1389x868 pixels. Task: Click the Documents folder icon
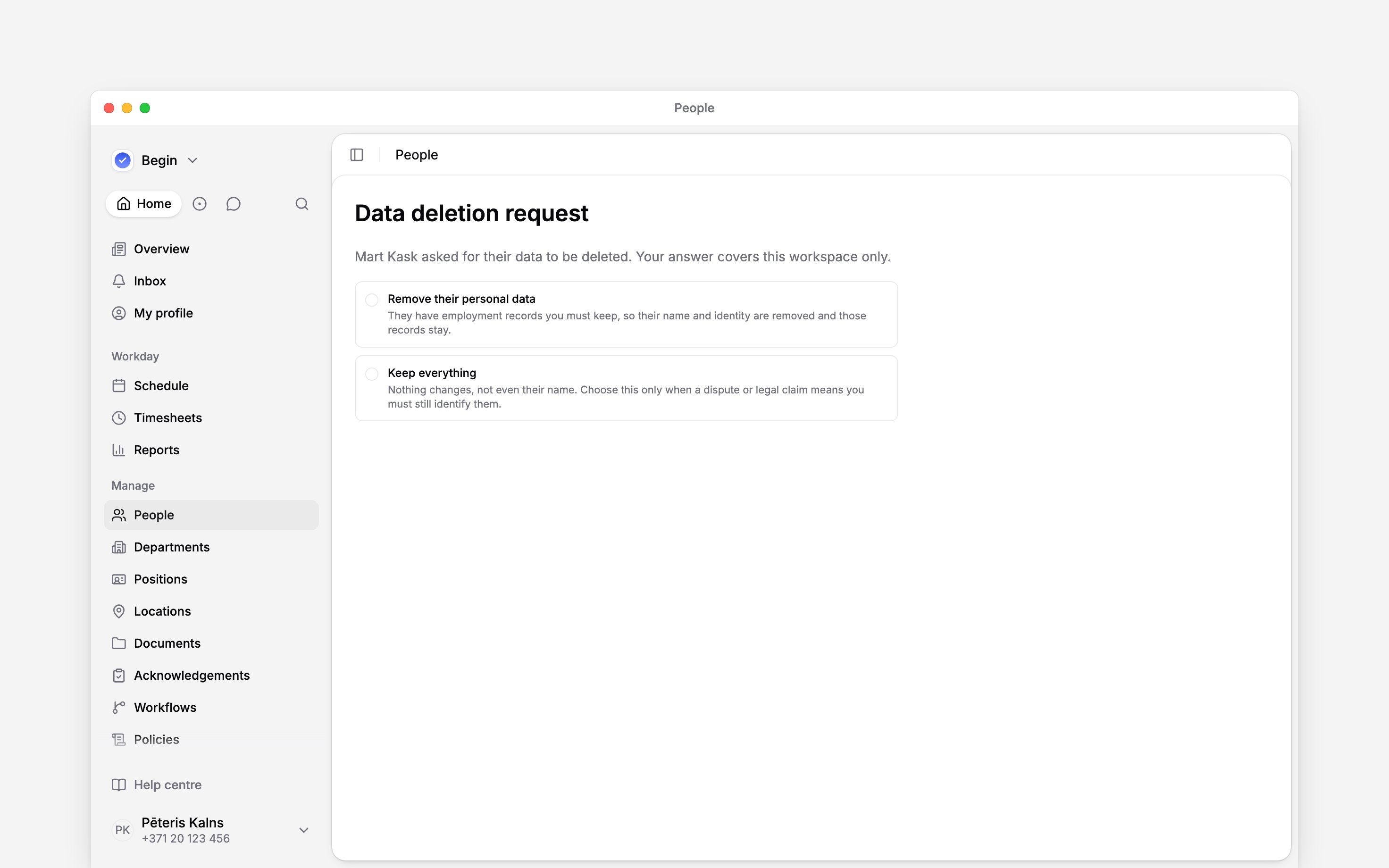click(119, 643)
